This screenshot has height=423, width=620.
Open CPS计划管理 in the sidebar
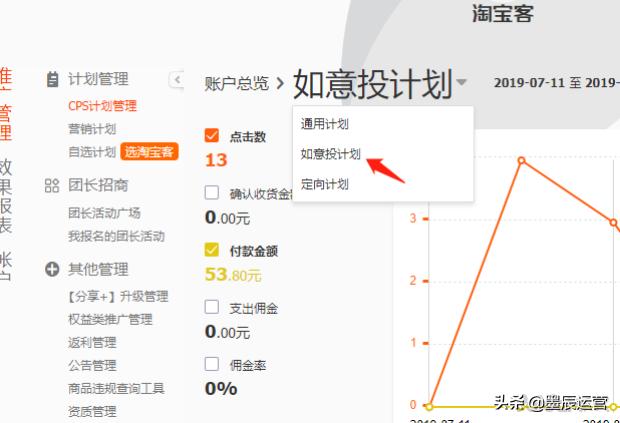tap(102, 106)
